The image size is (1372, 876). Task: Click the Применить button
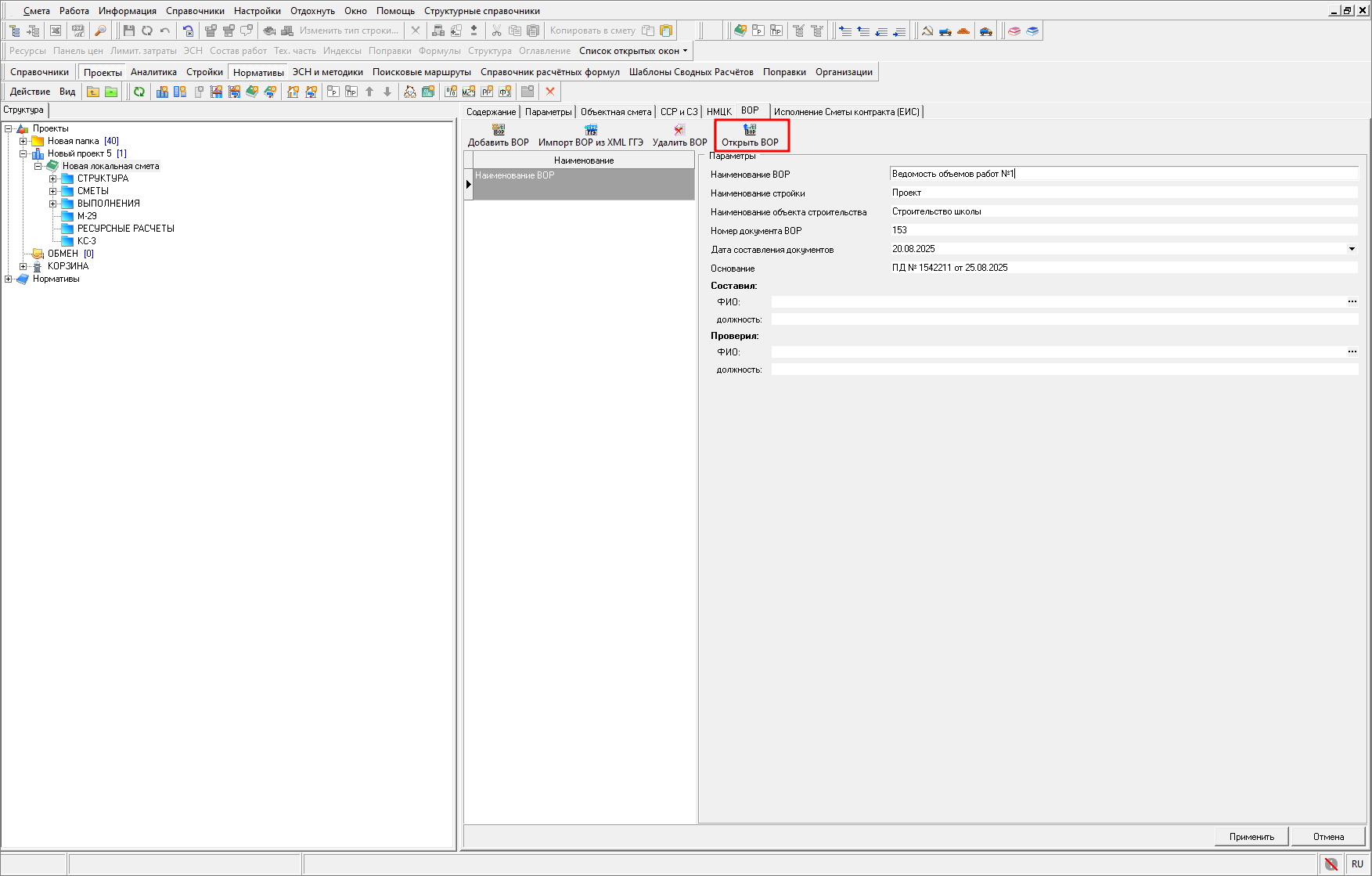coord(1251,837)
